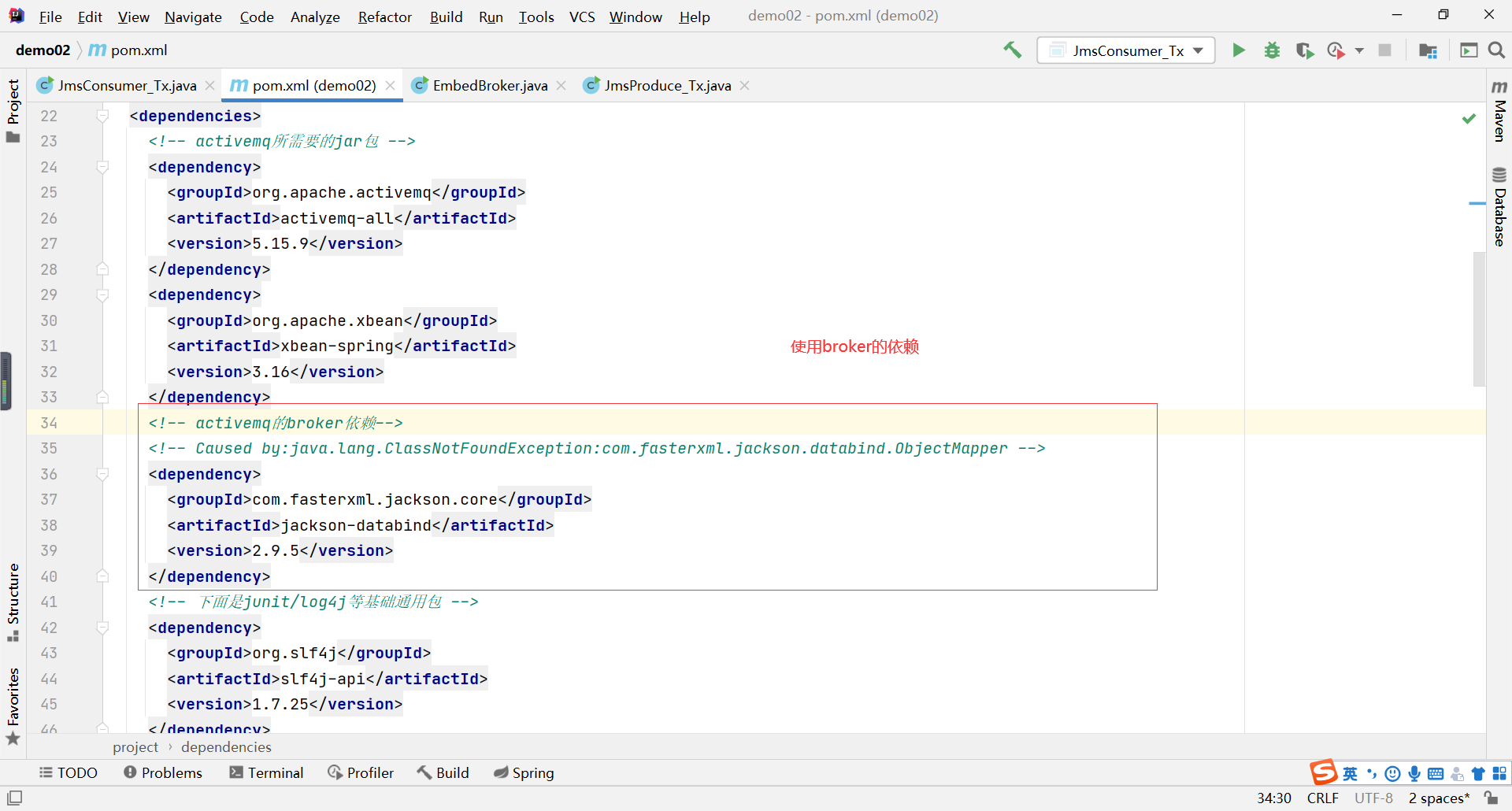Click the read-only lock icon in status bar
Screen dimensions: 1512x811
click(x=1492, y=798)
